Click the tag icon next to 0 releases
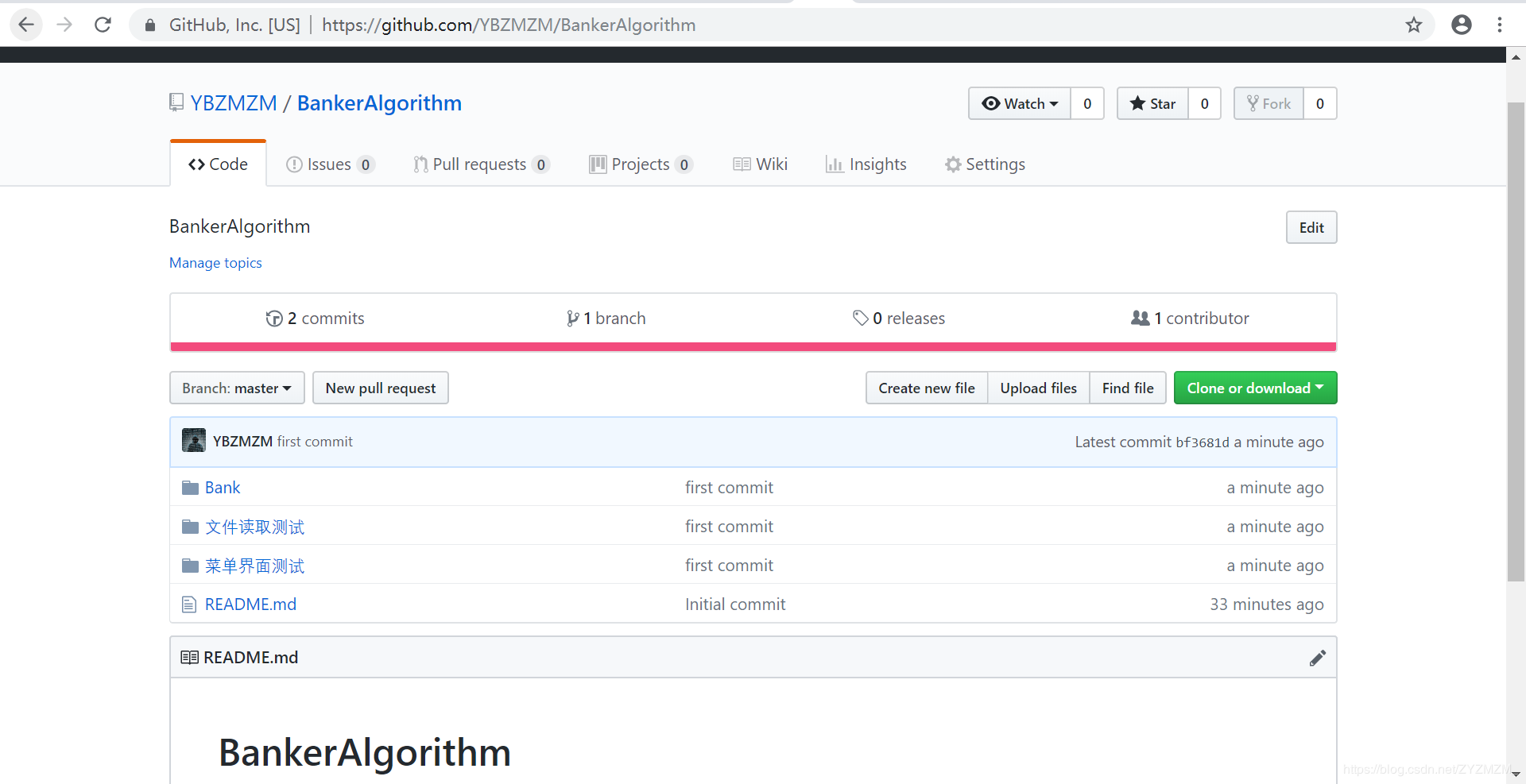The width and height of the screenshot is (1526, 784). pos(860,318)
